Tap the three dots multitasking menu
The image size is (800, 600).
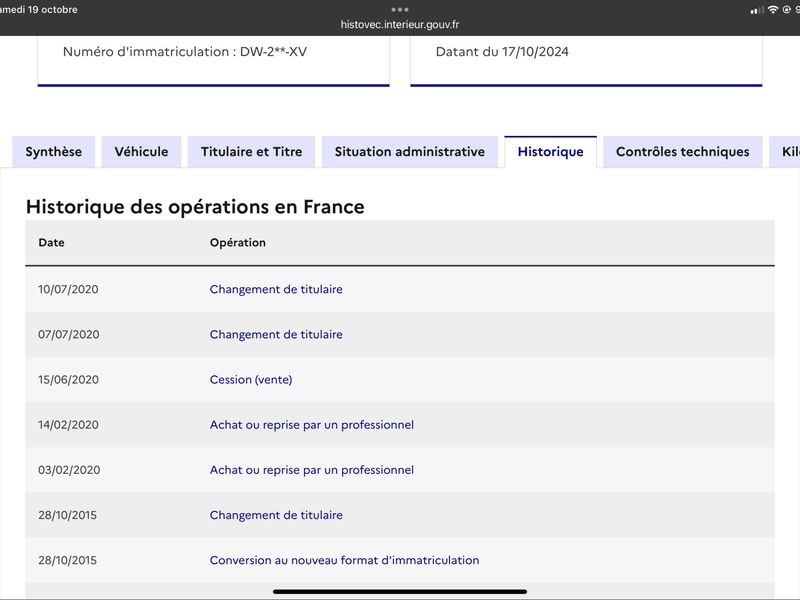(x=400, y=10)
